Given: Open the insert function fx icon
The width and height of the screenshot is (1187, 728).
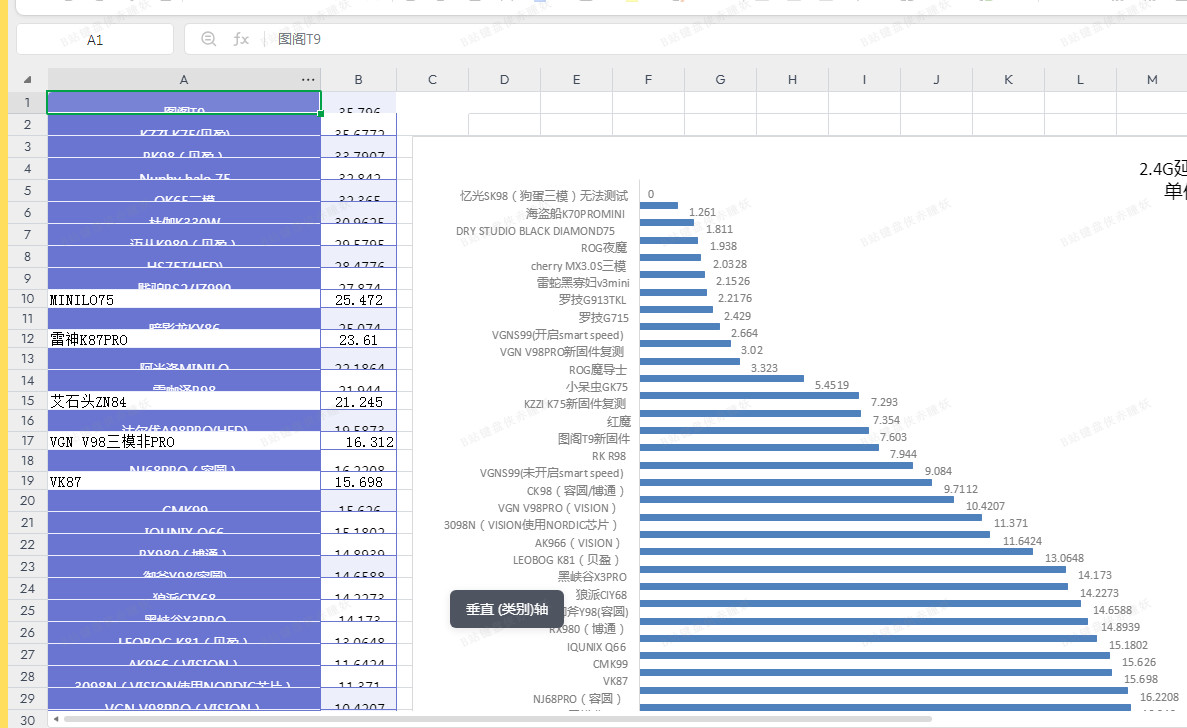Looking at the screenshot, I should (x=241, y=39).
